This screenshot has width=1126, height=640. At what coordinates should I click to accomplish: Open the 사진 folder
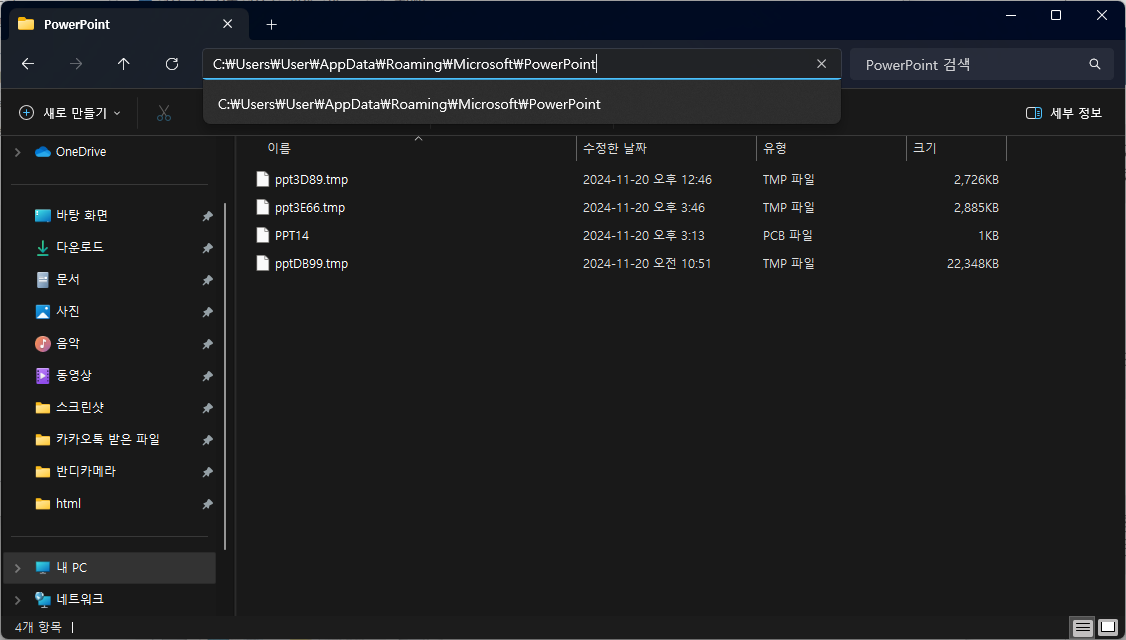tap(68, 311)
